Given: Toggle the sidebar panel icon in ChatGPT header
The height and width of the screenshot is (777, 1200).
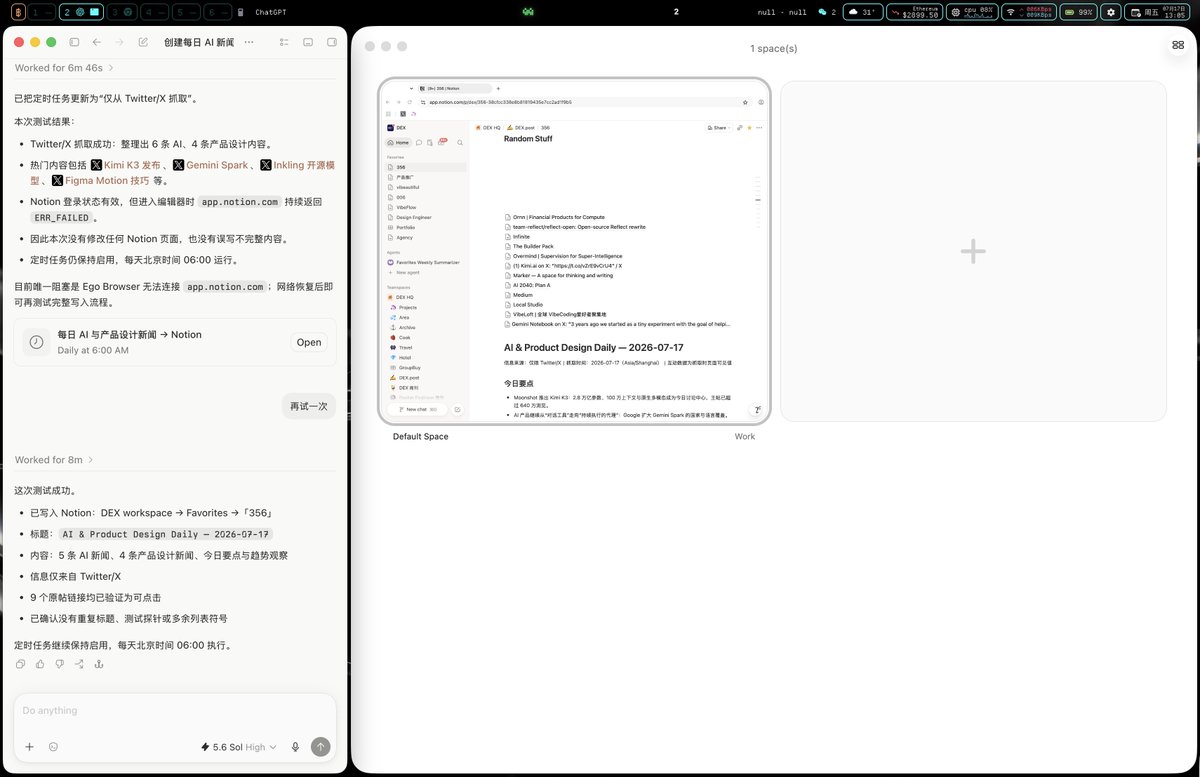Looking at the screenshot, I should click(x=75, y=42).
